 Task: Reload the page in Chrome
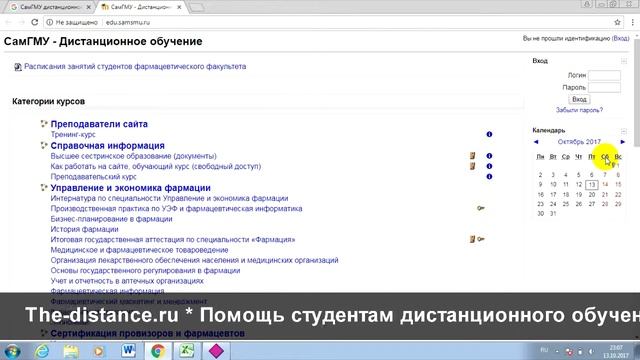tap(35, 22)
